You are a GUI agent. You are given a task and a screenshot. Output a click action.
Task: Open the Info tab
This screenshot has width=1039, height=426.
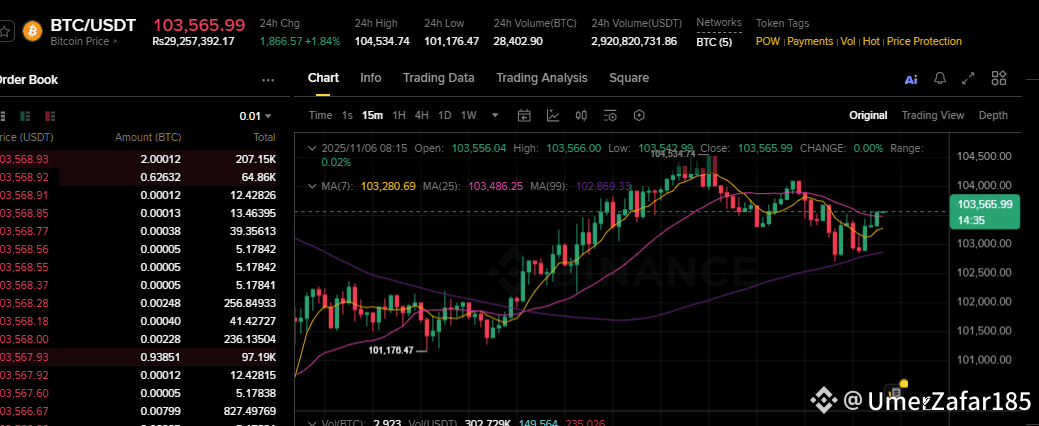(370, 78)
